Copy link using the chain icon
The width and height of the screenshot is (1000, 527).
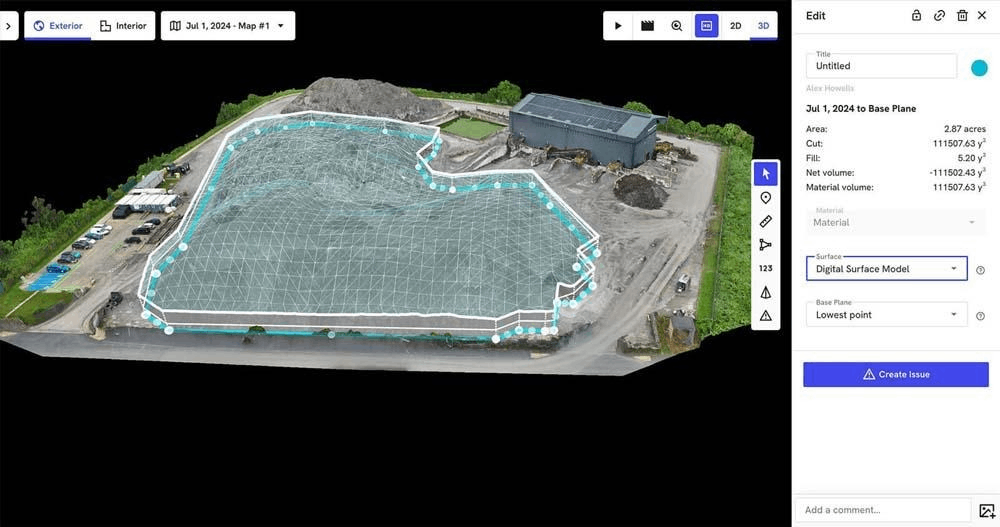pyautogui.click(x=939, y=16)
